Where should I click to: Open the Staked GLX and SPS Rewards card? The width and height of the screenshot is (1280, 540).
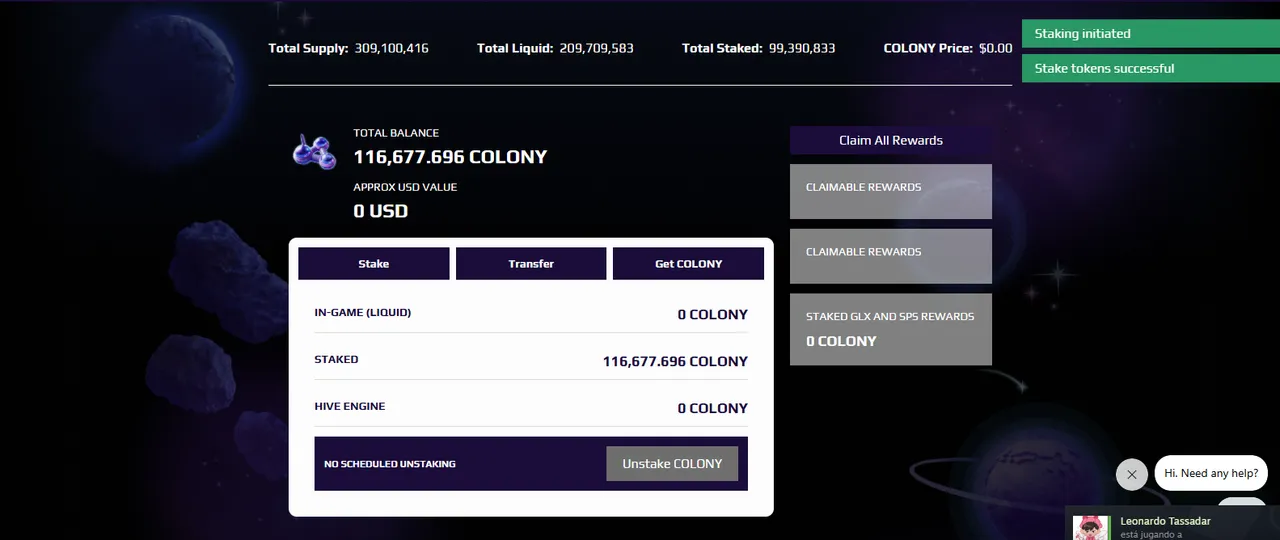click(x=891, y=329)
